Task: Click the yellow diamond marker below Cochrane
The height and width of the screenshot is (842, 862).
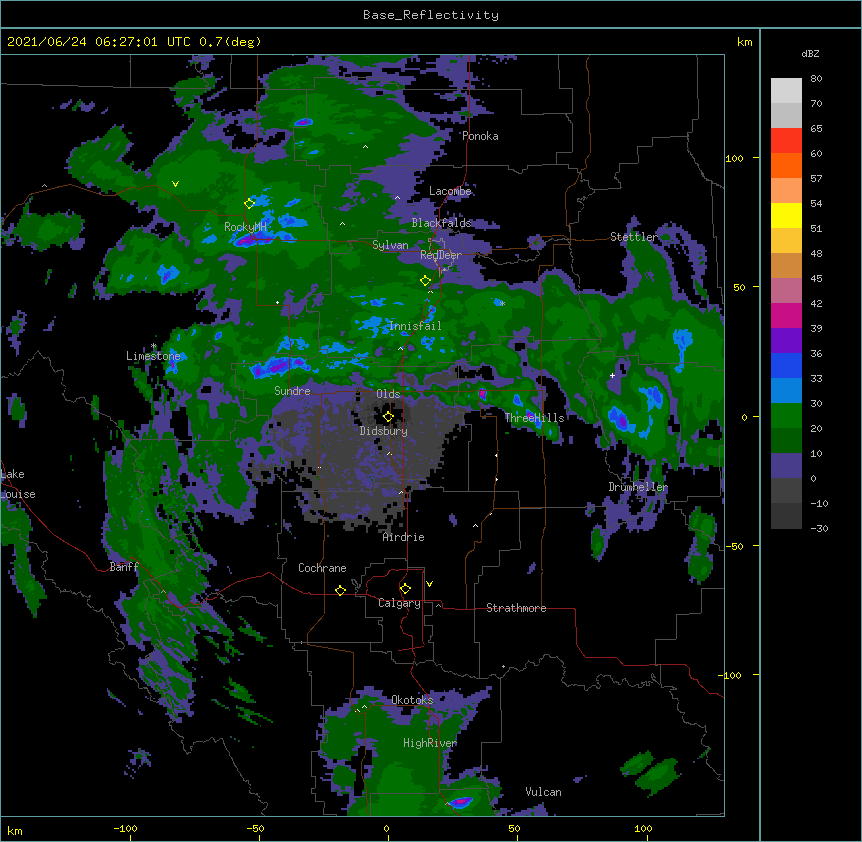Action: coord(340,590)
